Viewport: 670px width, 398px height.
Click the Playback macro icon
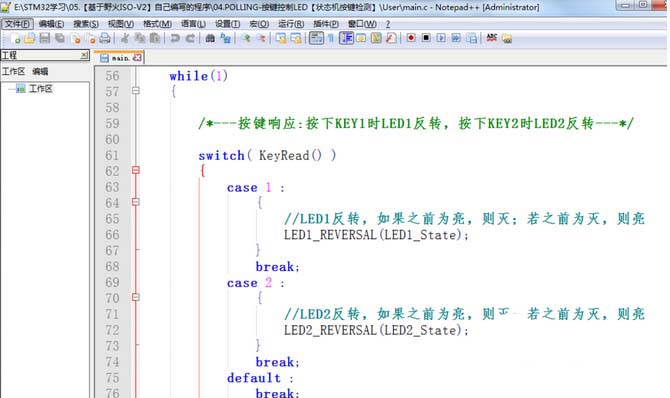click(441, 38)
